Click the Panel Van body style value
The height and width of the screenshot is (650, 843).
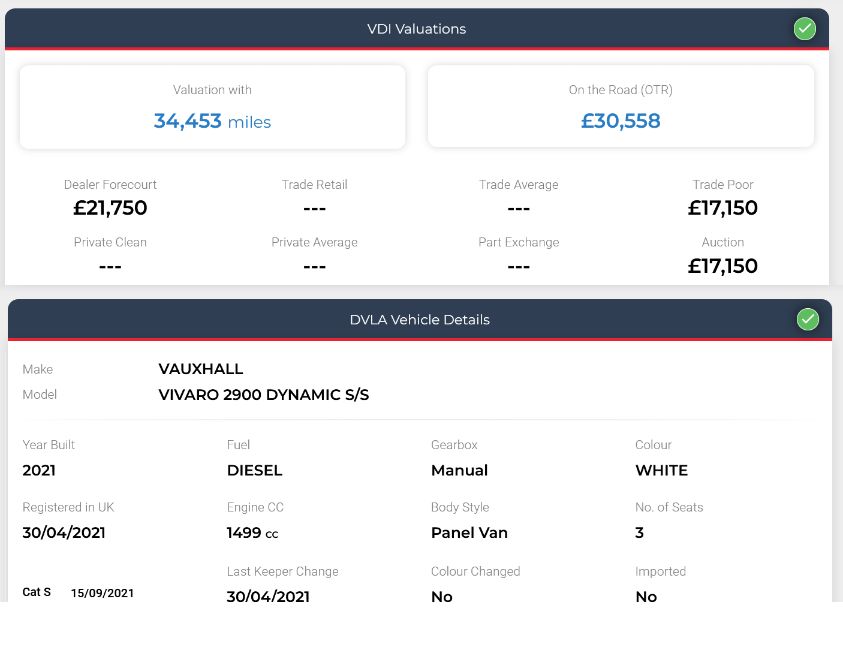(469, 533)
